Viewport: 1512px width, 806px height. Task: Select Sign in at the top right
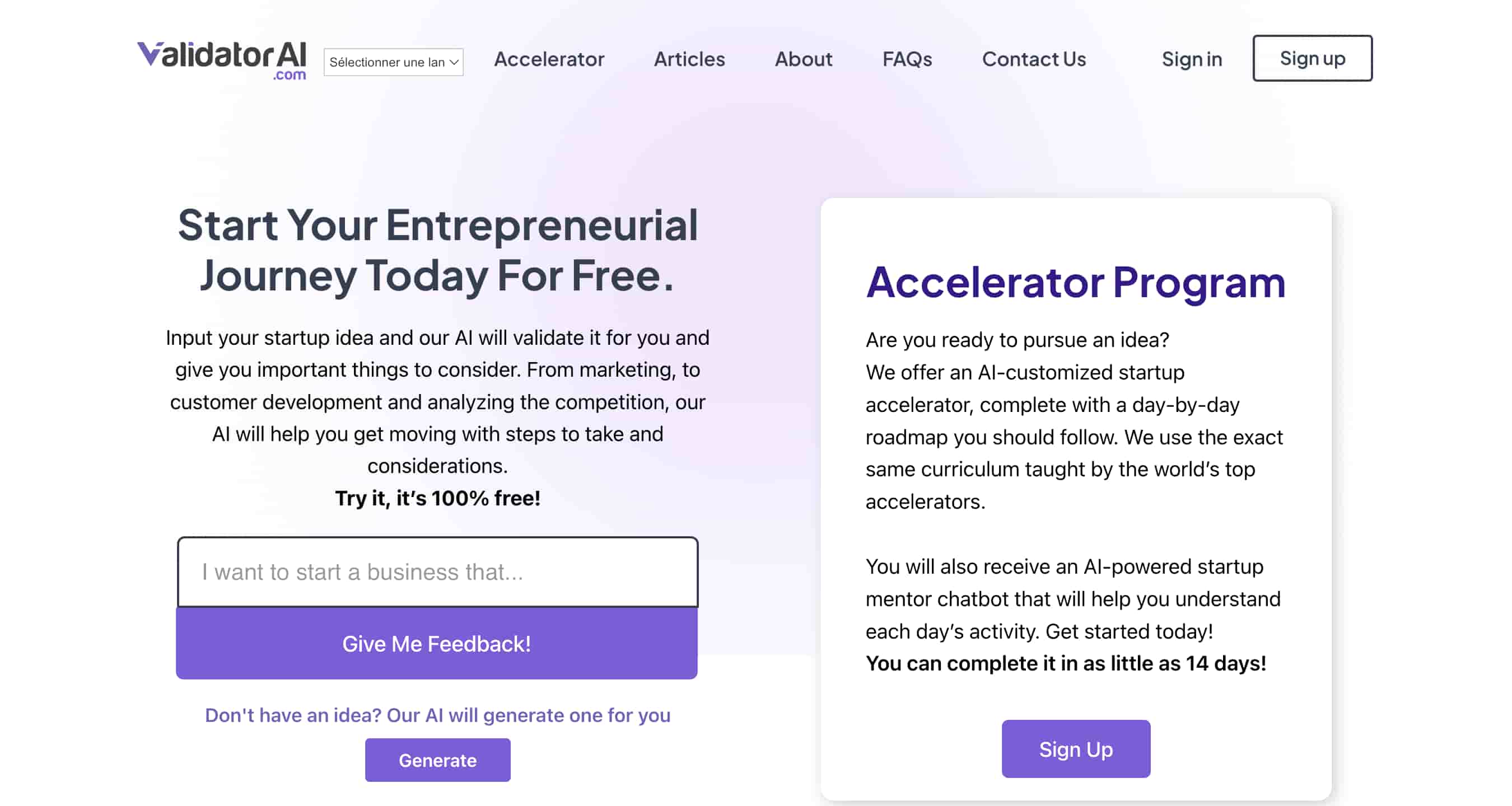[x=1192, y=59]
